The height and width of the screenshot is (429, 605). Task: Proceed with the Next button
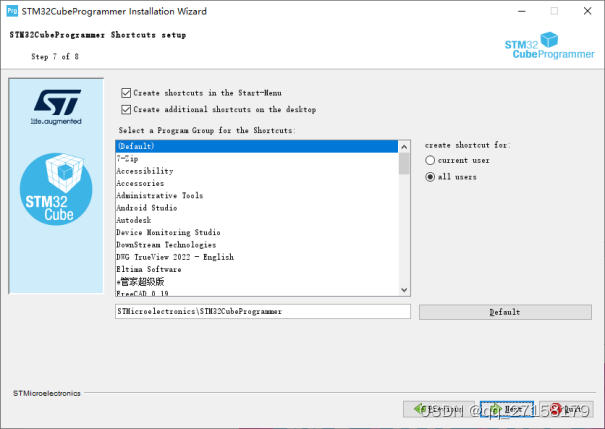click(507, 409)
